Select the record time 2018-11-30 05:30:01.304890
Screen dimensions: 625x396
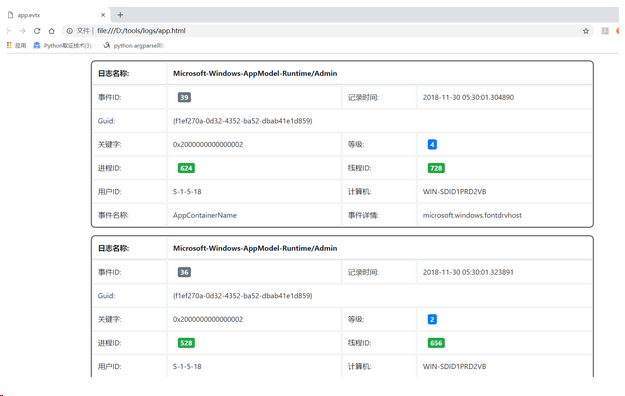[x=468, y=97]
